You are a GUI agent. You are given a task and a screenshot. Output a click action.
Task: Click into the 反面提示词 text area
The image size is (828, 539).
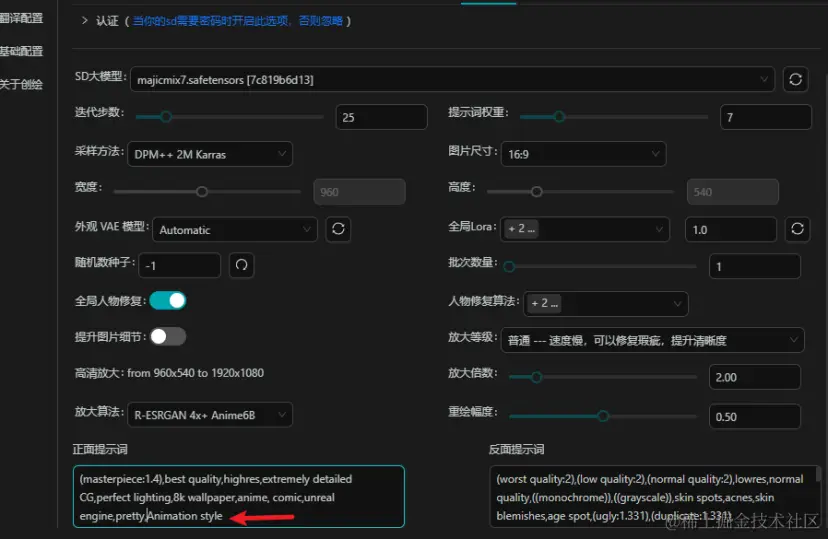click(x=653, y=496)
